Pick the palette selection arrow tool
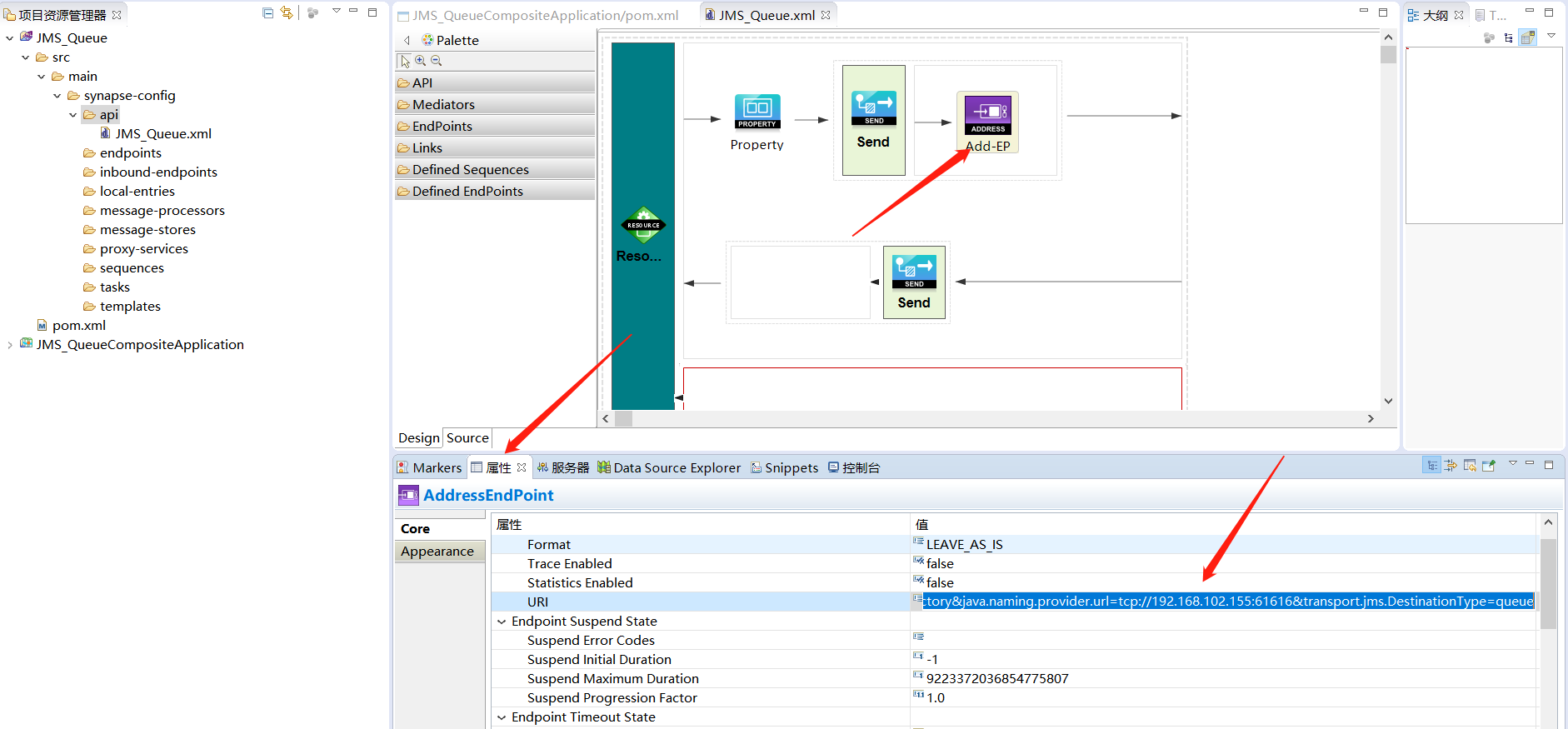 [405, 61]
